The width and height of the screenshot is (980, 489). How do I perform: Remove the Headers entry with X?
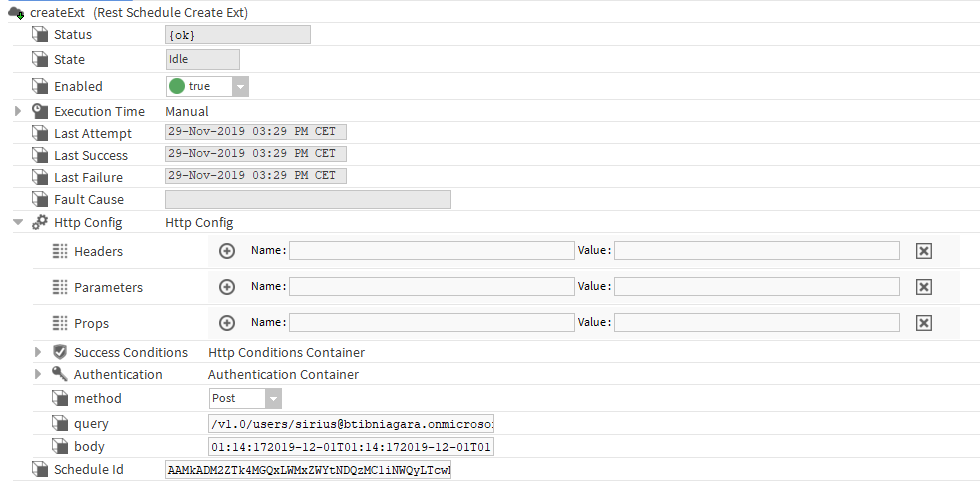point(924,251)
